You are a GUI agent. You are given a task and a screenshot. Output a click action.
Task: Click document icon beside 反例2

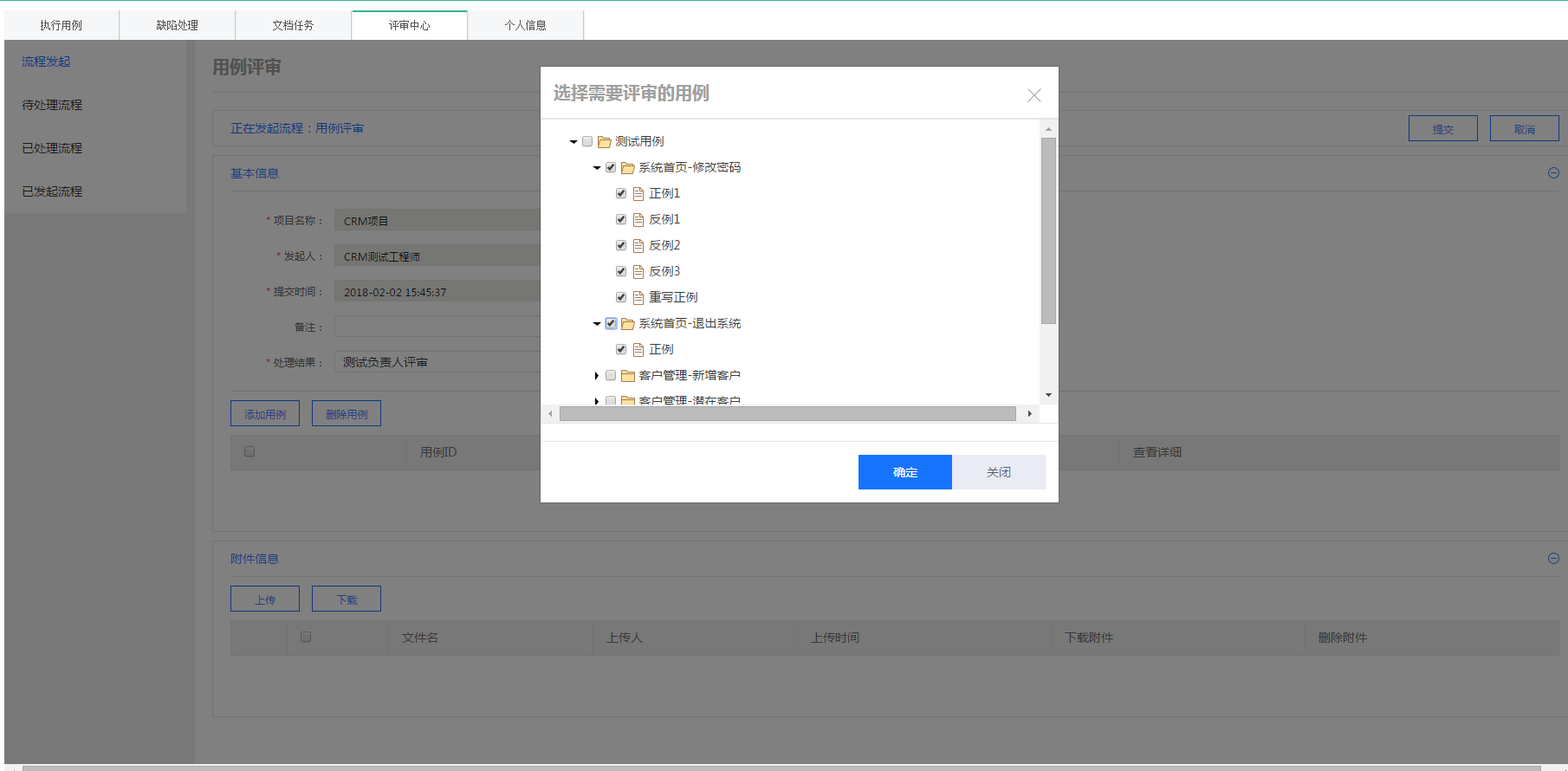pyautogui.click(x=638, y=246)
